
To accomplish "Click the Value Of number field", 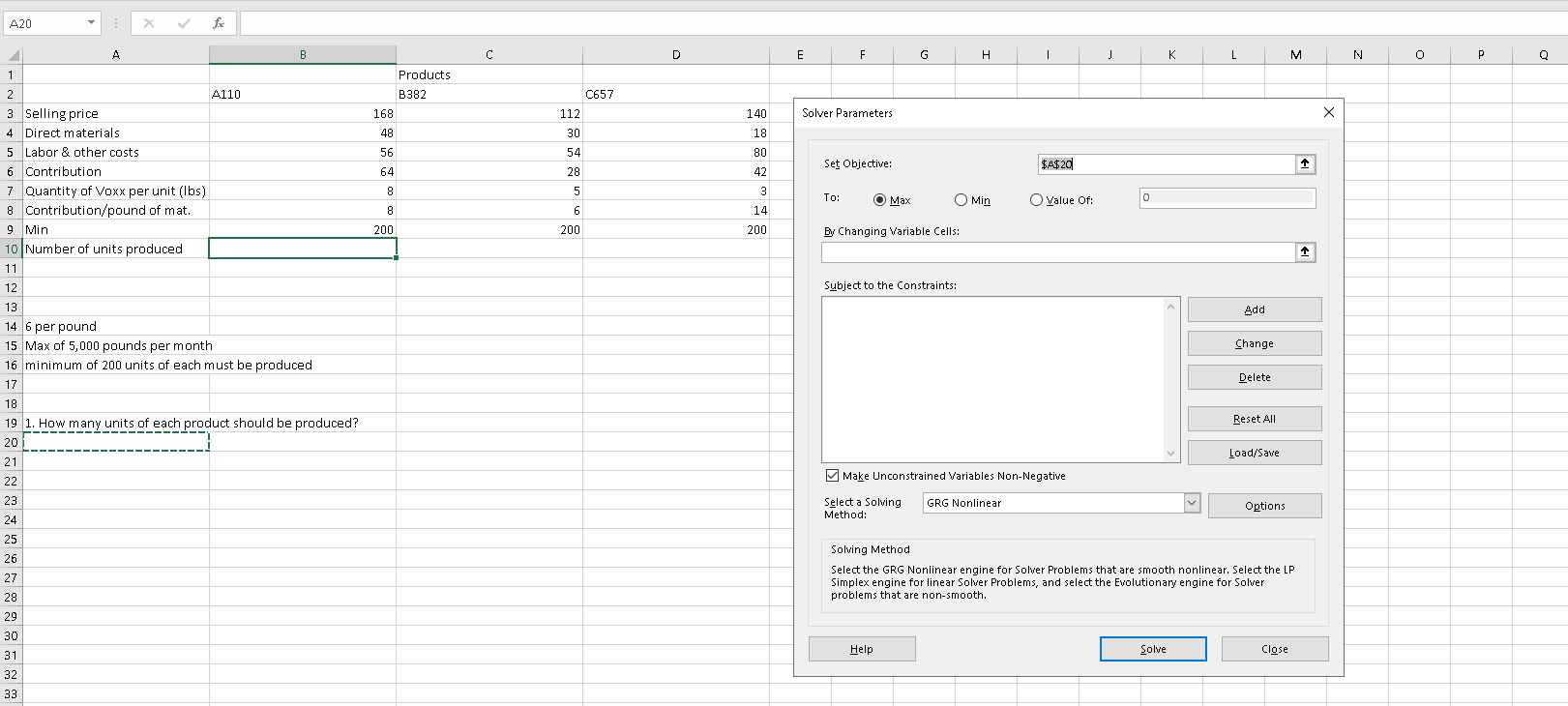I will [1228, 197].
